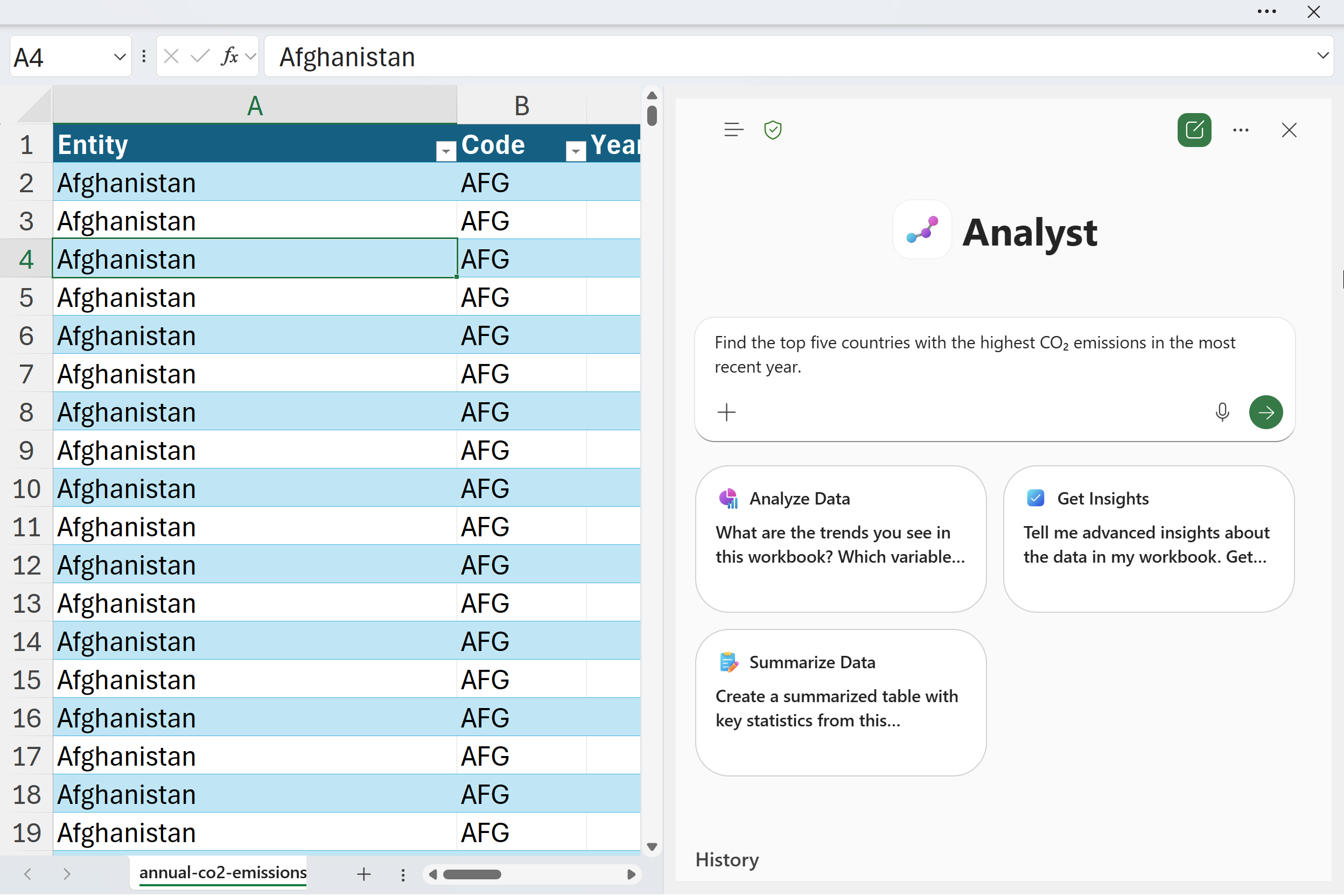Open the Analyst pane hamburger menu
Viewport: 1344px width, 896px height.
(733, 130)
